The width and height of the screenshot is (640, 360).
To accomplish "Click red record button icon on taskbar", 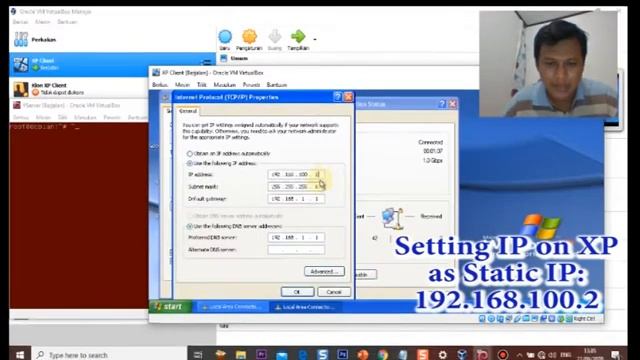I will tap(503, 355).
